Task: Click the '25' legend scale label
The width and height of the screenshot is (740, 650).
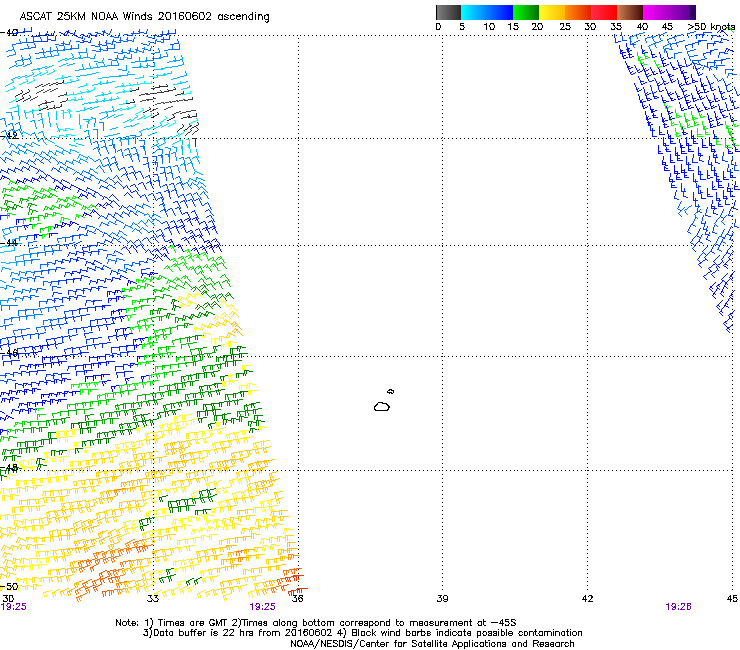Action: (565, 27)
